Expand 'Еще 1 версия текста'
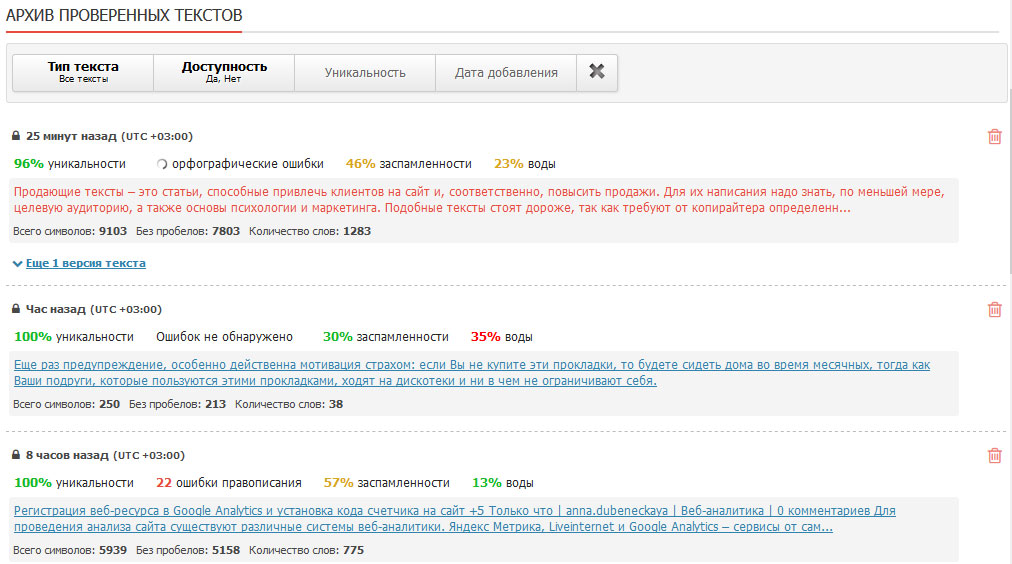 pyautogui.click(x=86, y=263)
